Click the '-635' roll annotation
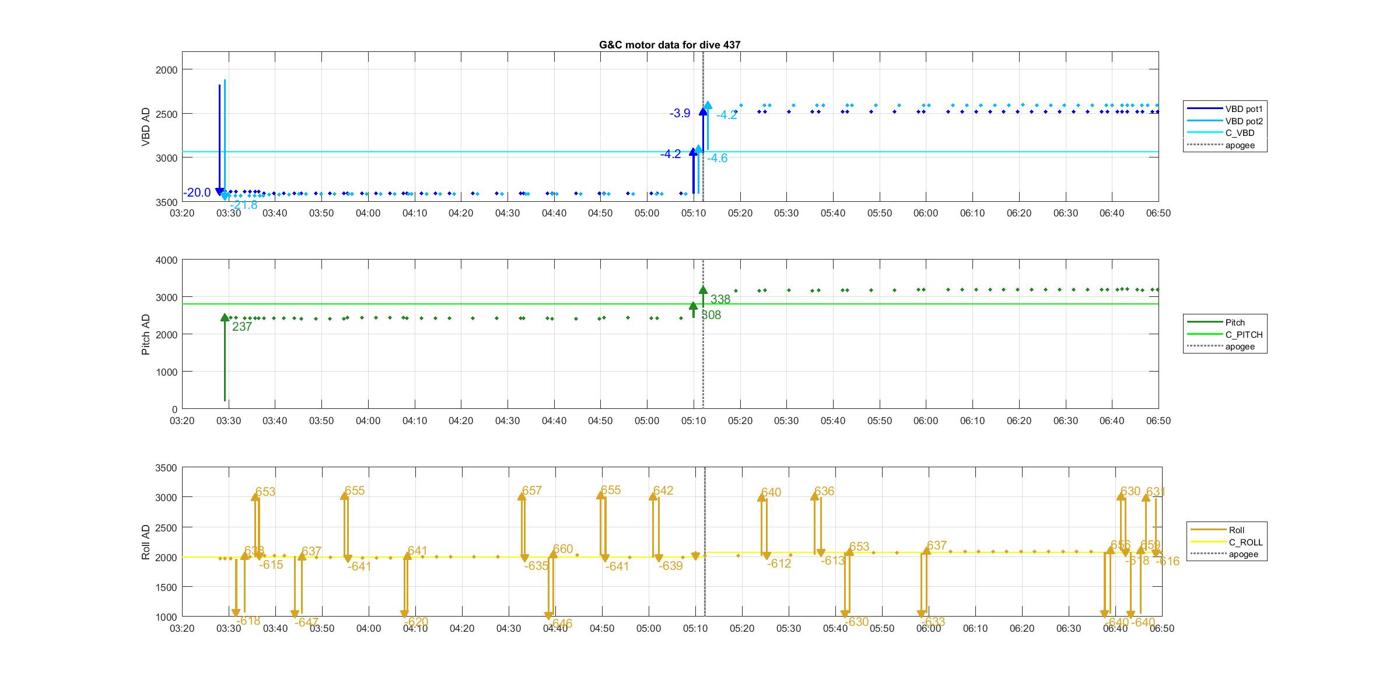 [537, 566]
